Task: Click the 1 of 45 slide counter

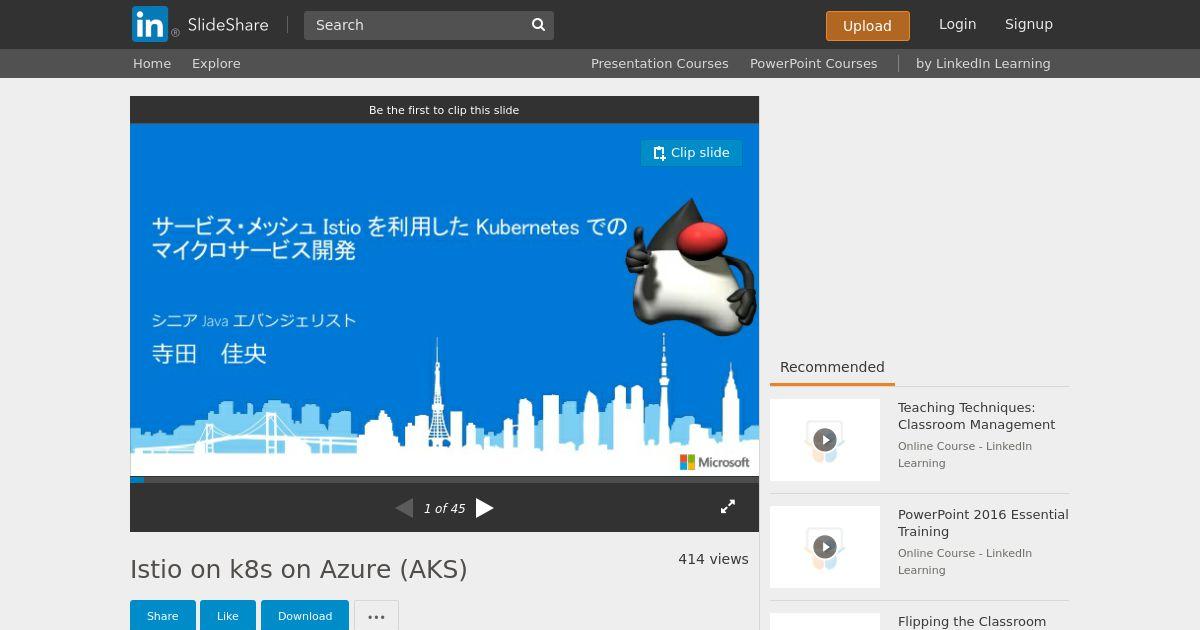Action: click(444, 509)
